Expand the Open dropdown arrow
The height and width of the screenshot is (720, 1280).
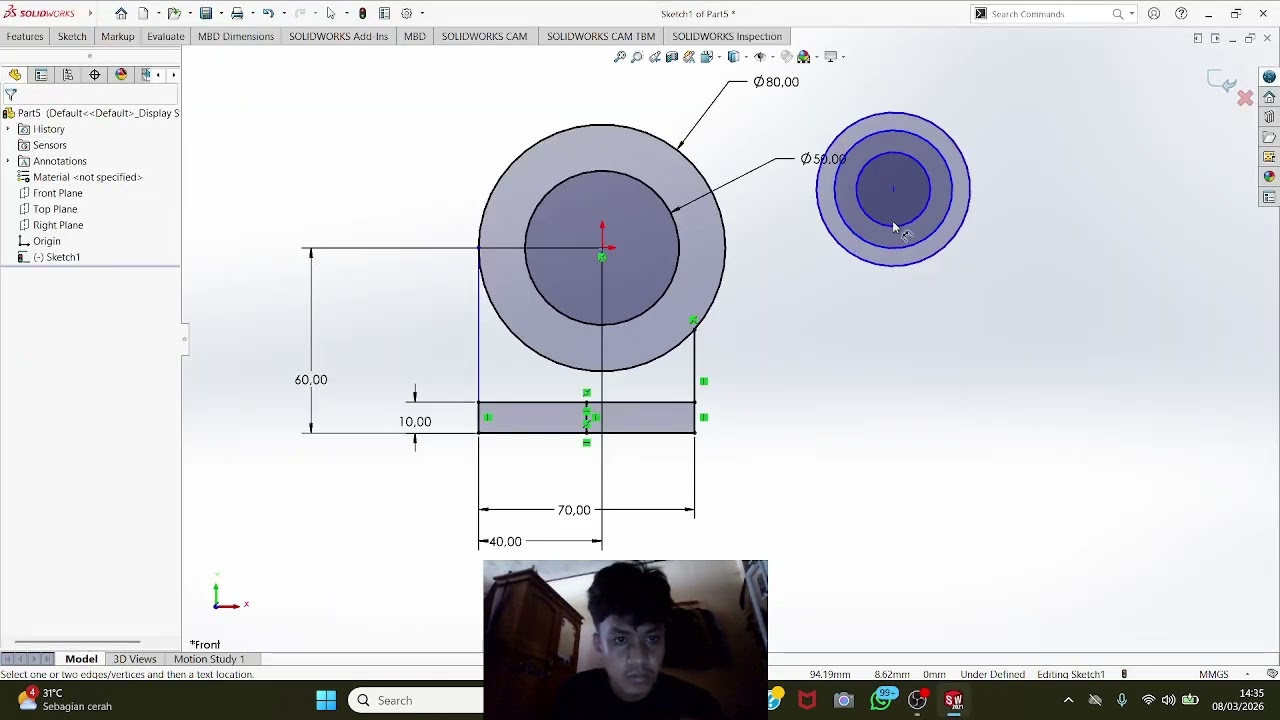[x=188, y=14]
